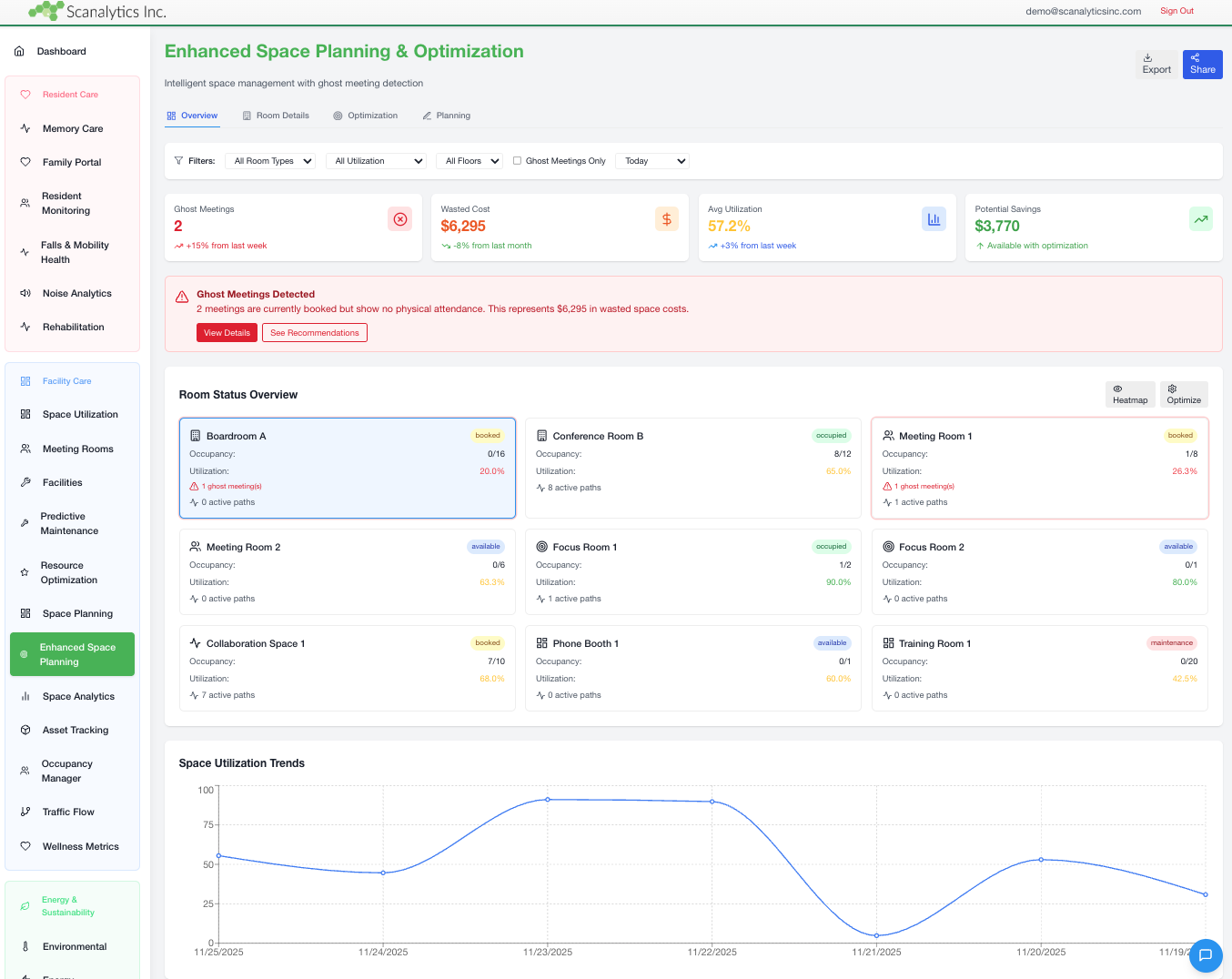Change the Today date range dropdown
Image resolution: width=1232 pixels, height=979 pixels.
[651, 160]
